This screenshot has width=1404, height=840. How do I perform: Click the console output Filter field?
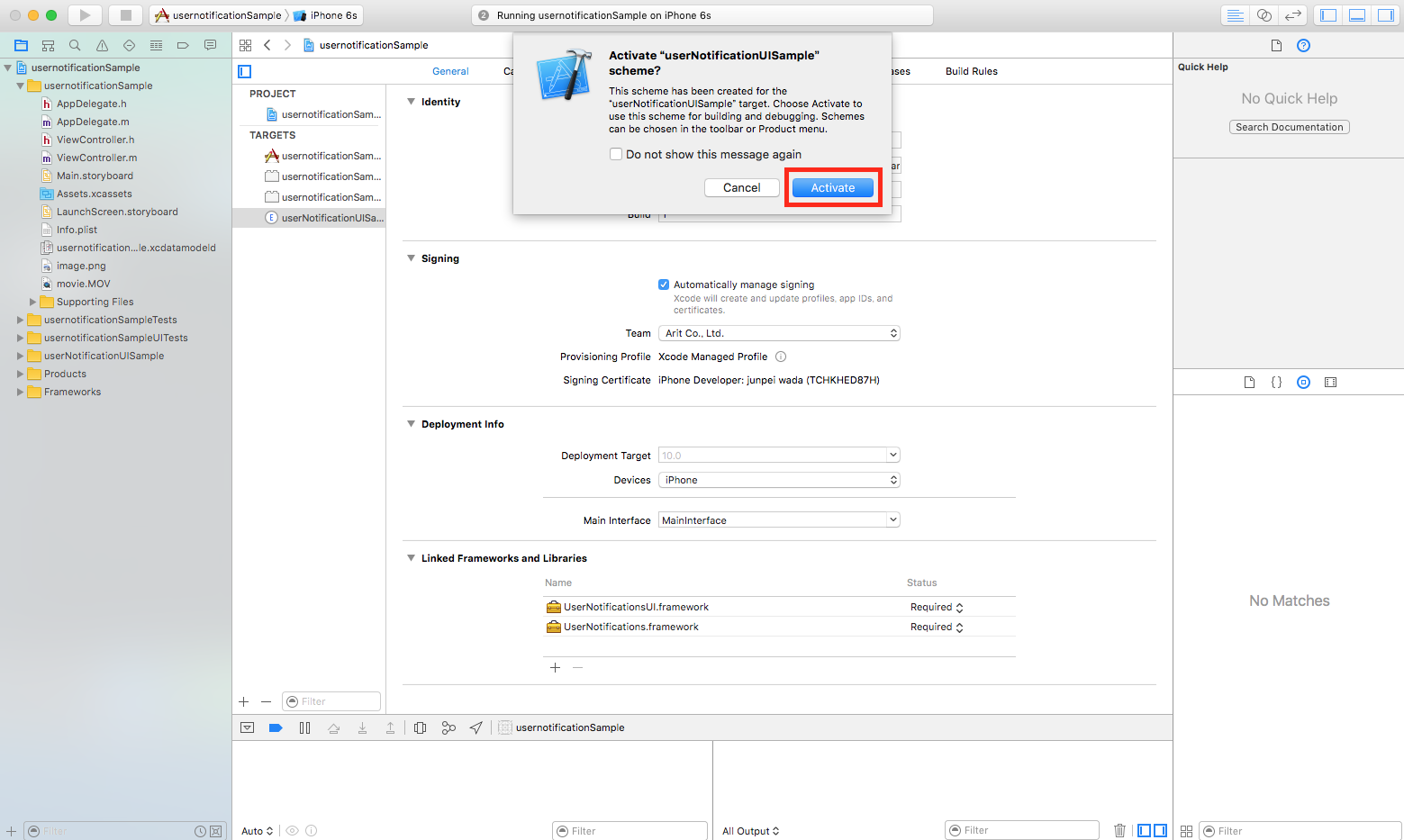point(1022,830)
